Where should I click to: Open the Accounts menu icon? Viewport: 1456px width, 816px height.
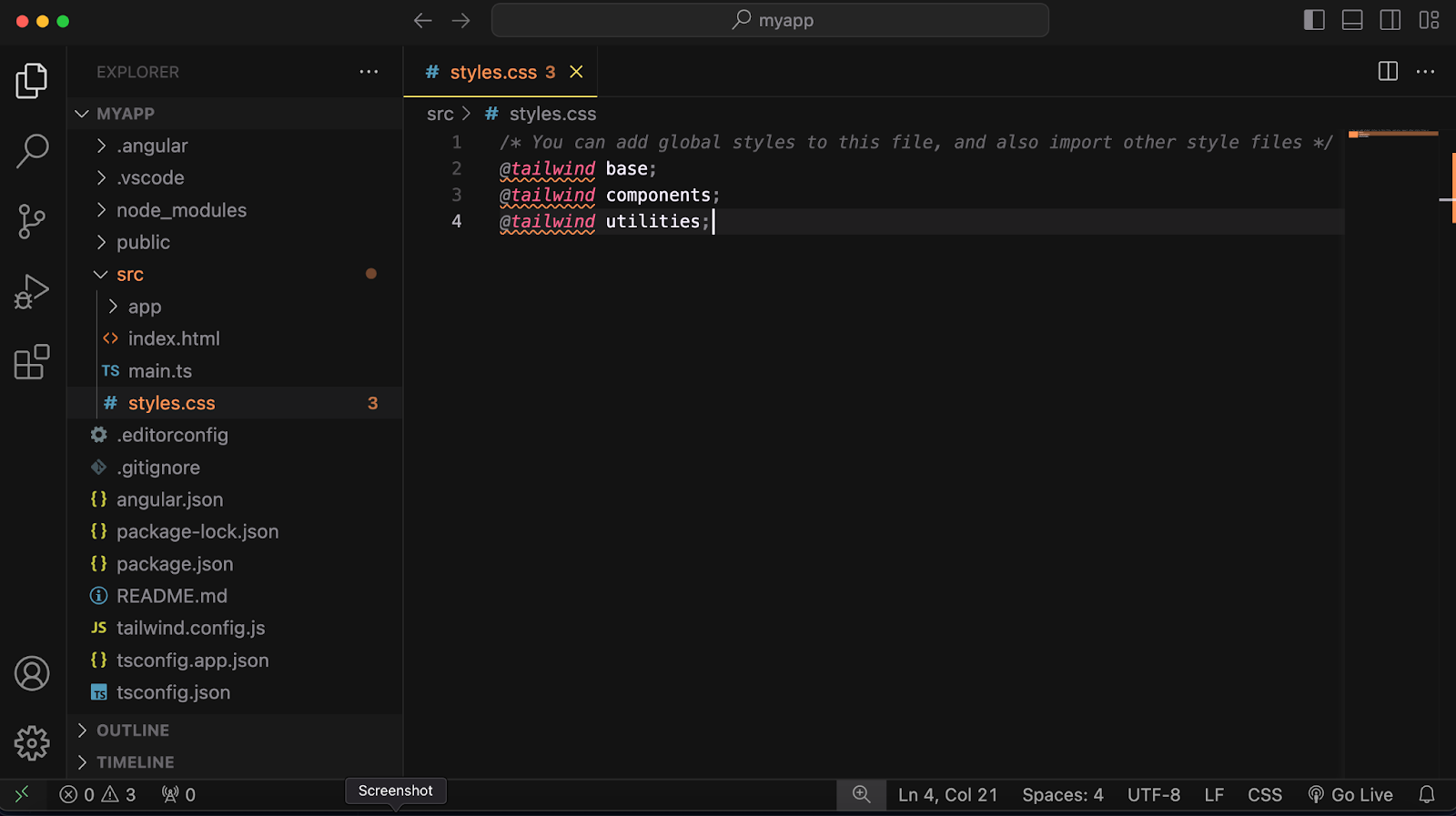tap(32, 673)
